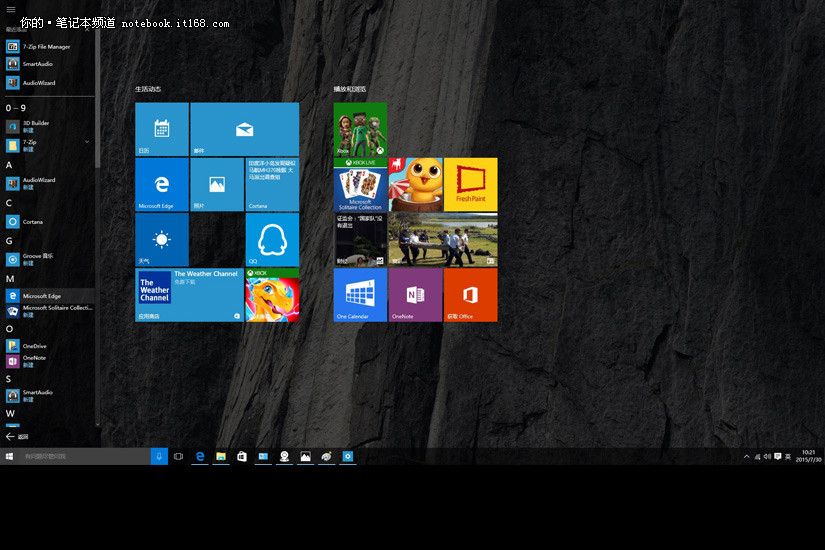Image resolution: width=825 pixels, height=550 pixels.
Task: Click the letter O group header
Action: click(x=9, y=328)
